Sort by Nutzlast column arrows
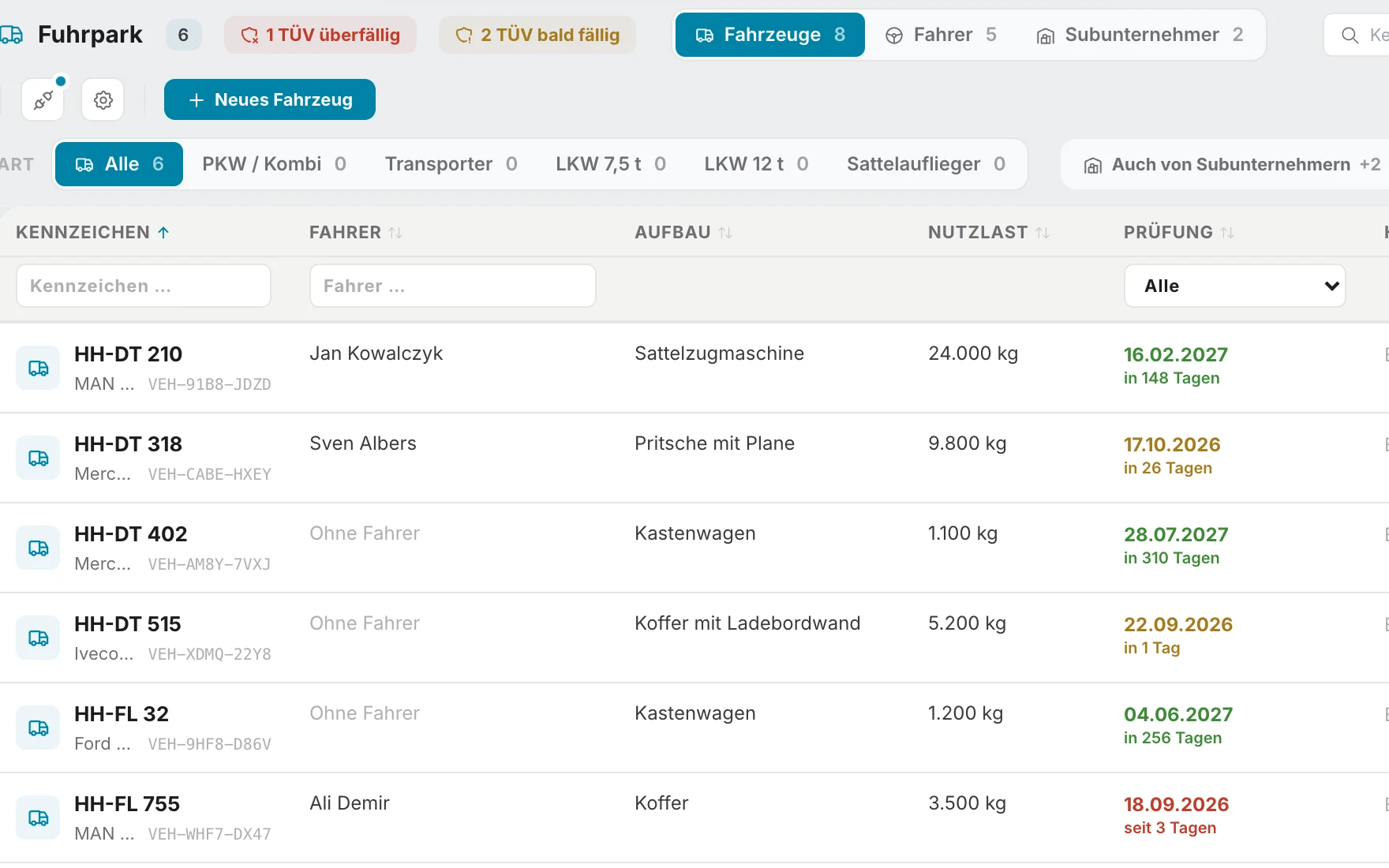The image size is (1389, 868). [1043, 233]
